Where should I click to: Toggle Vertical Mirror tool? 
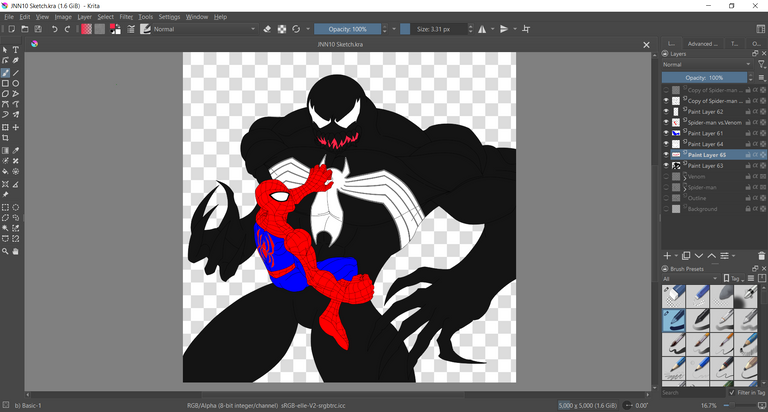(504, 29)
